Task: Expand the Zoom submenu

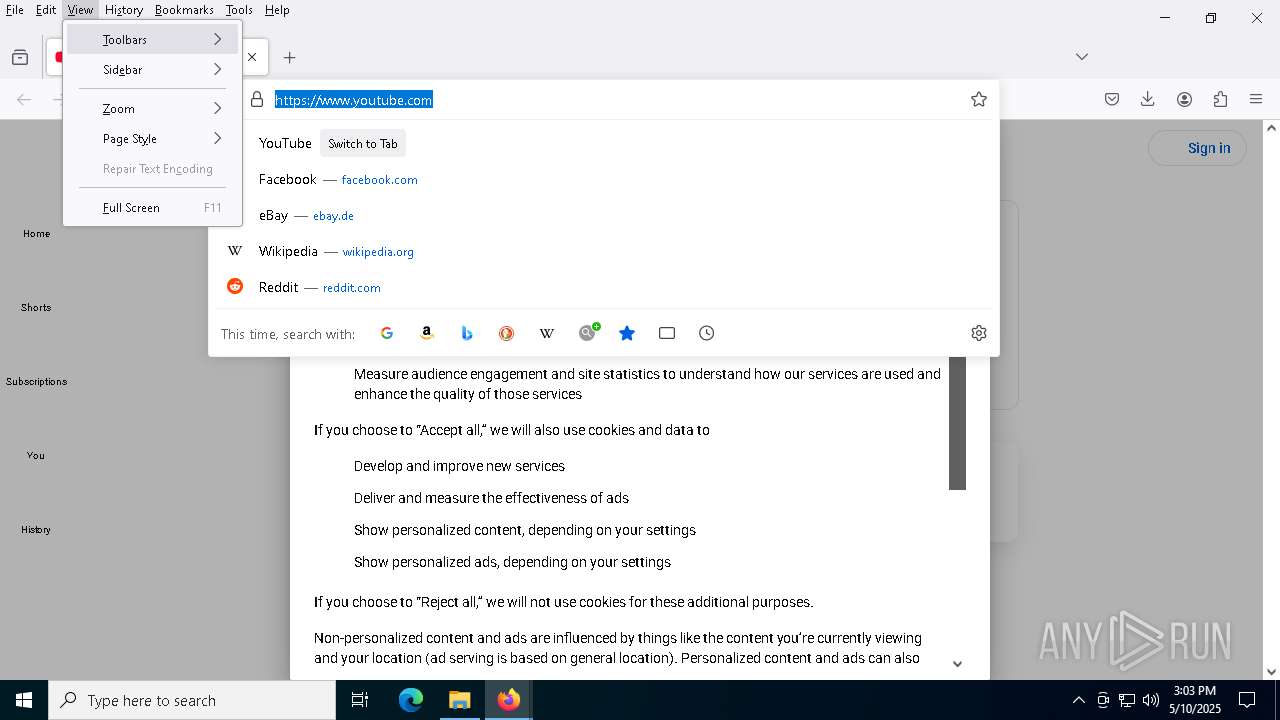Action: pyautogui.click(x=152, y=108)
